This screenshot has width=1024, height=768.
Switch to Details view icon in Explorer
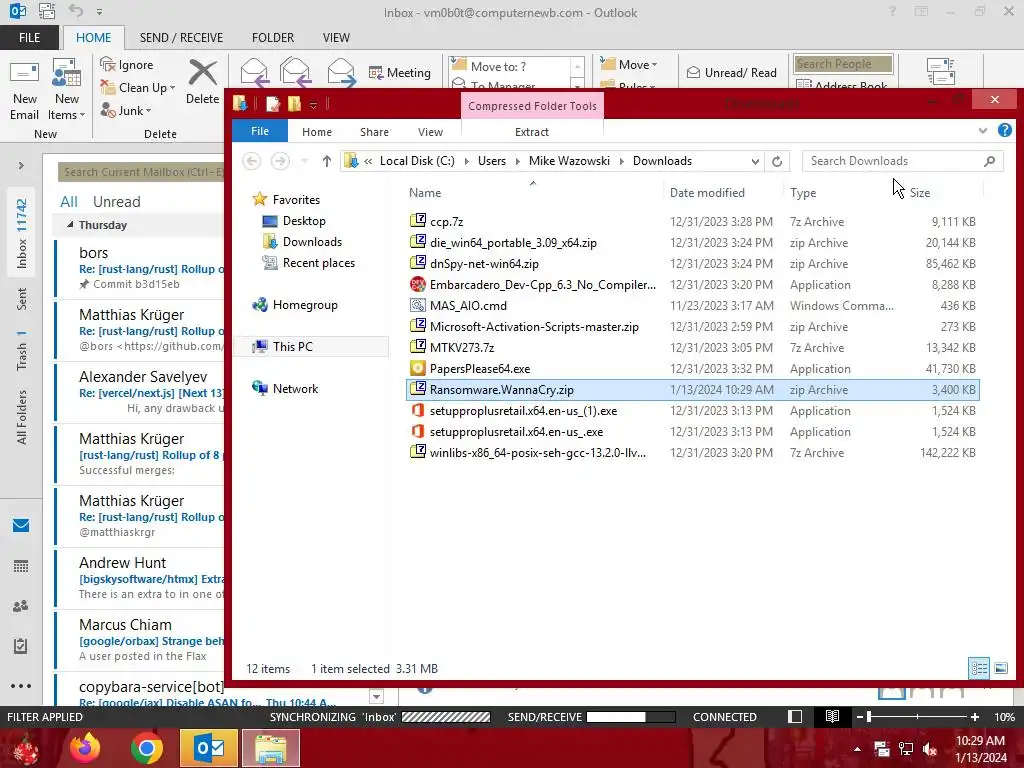pos(979,668)
